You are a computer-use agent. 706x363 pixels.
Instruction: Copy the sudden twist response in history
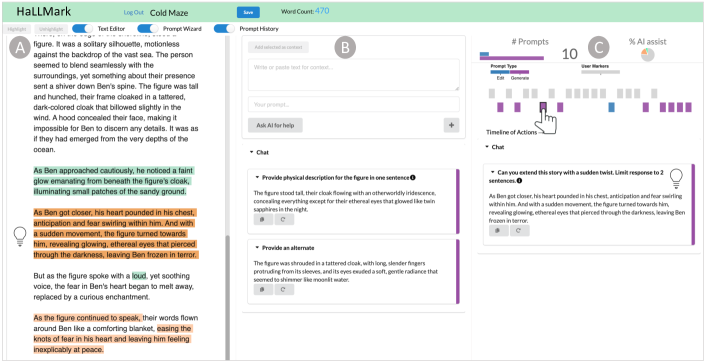498,231
